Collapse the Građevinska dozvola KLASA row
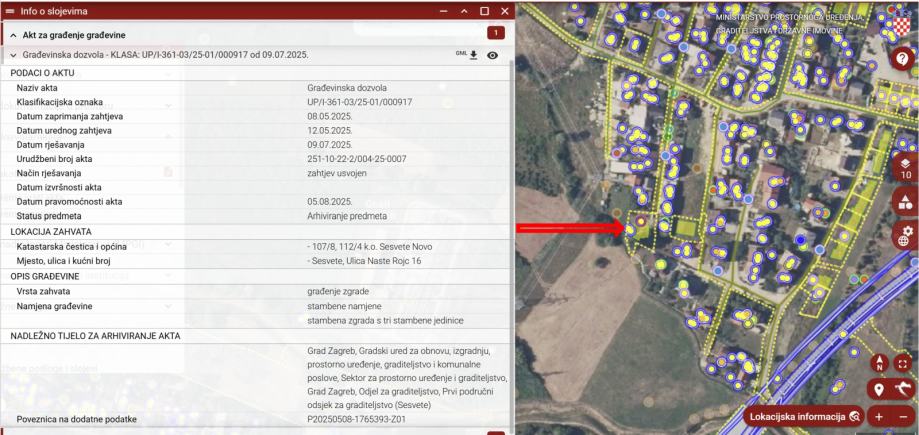 tap(13, 55)
